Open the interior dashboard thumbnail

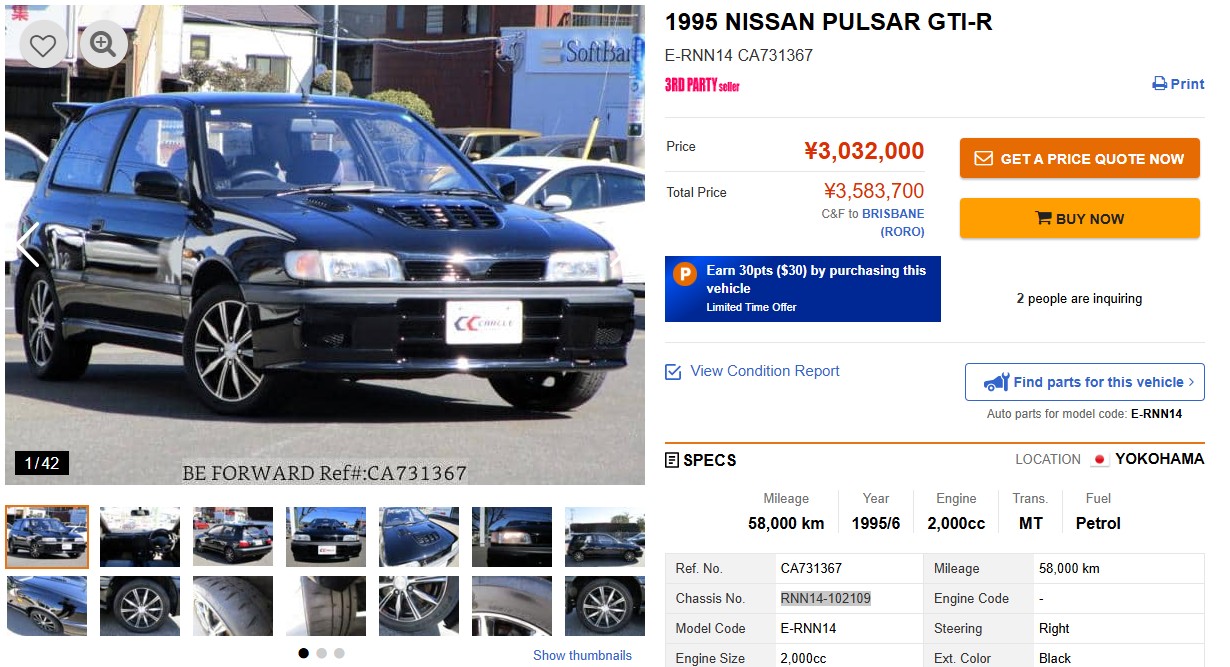click(x=140, y=537)
